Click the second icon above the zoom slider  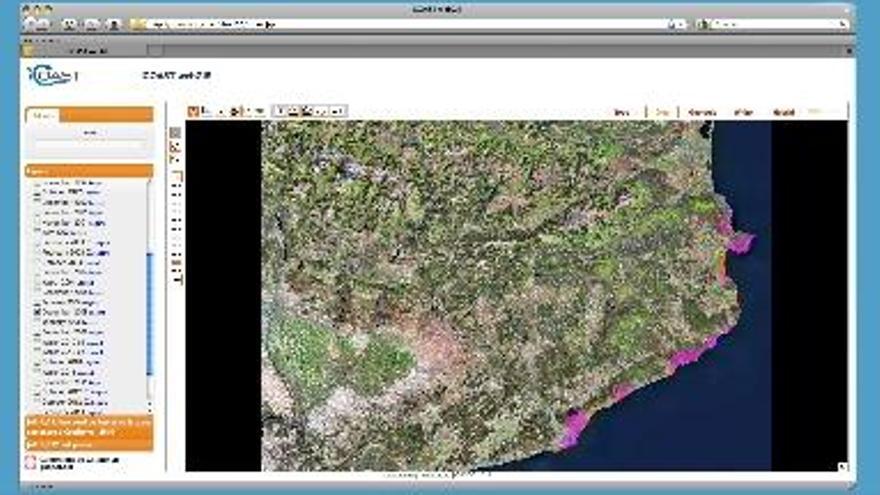(x=175, y=146)
